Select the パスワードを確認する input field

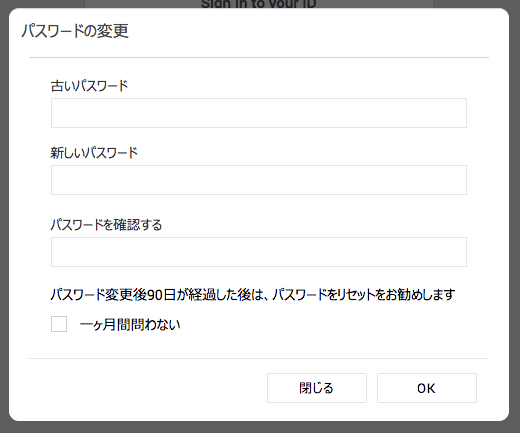pyautogui.click(x=259, y=252)
